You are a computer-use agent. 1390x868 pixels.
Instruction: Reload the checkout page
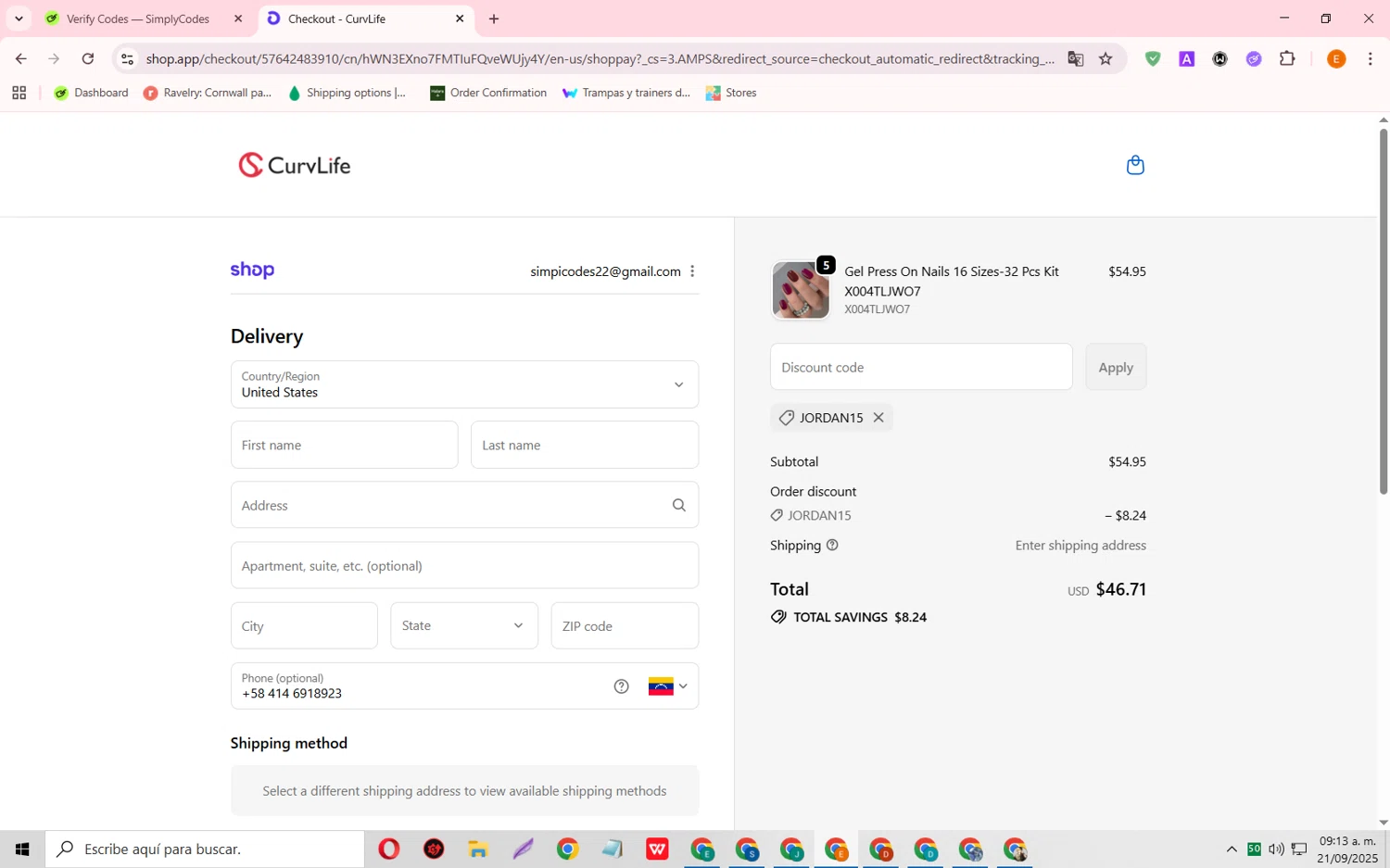pyautogui.click(x=88, y=58)
